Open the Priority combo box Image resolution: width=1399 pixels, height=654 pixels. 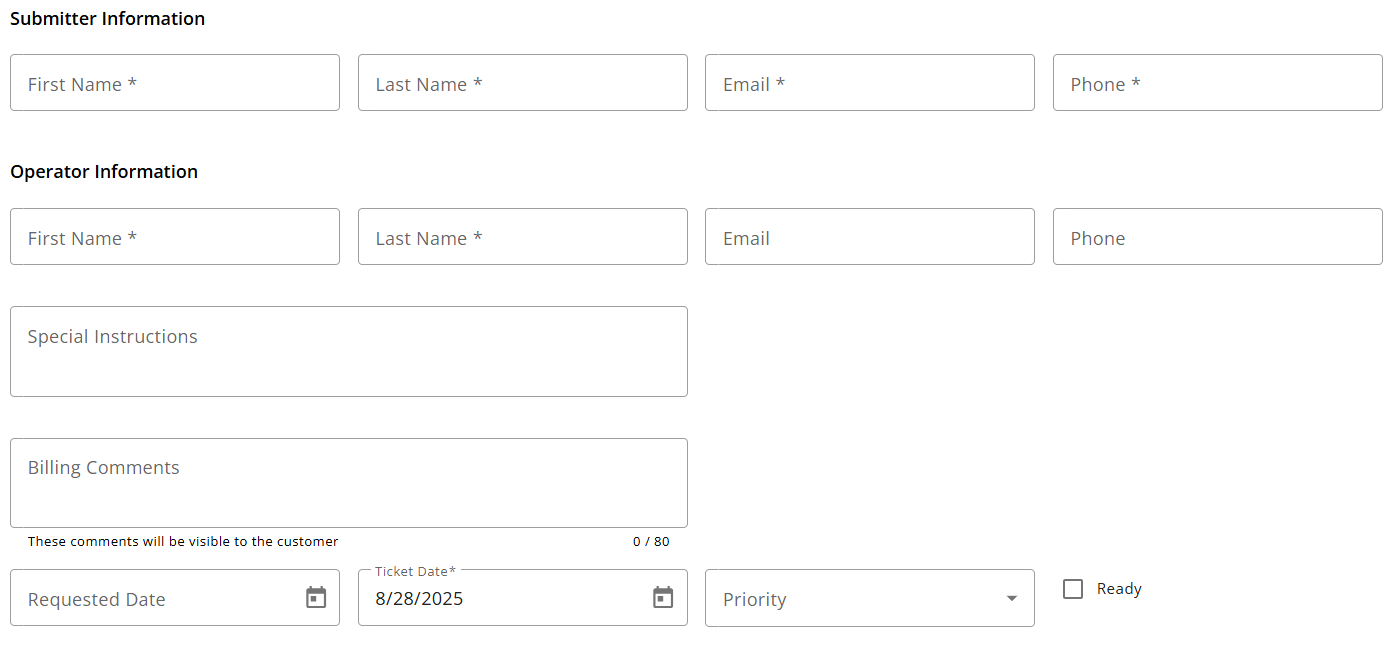pos(855,599)
